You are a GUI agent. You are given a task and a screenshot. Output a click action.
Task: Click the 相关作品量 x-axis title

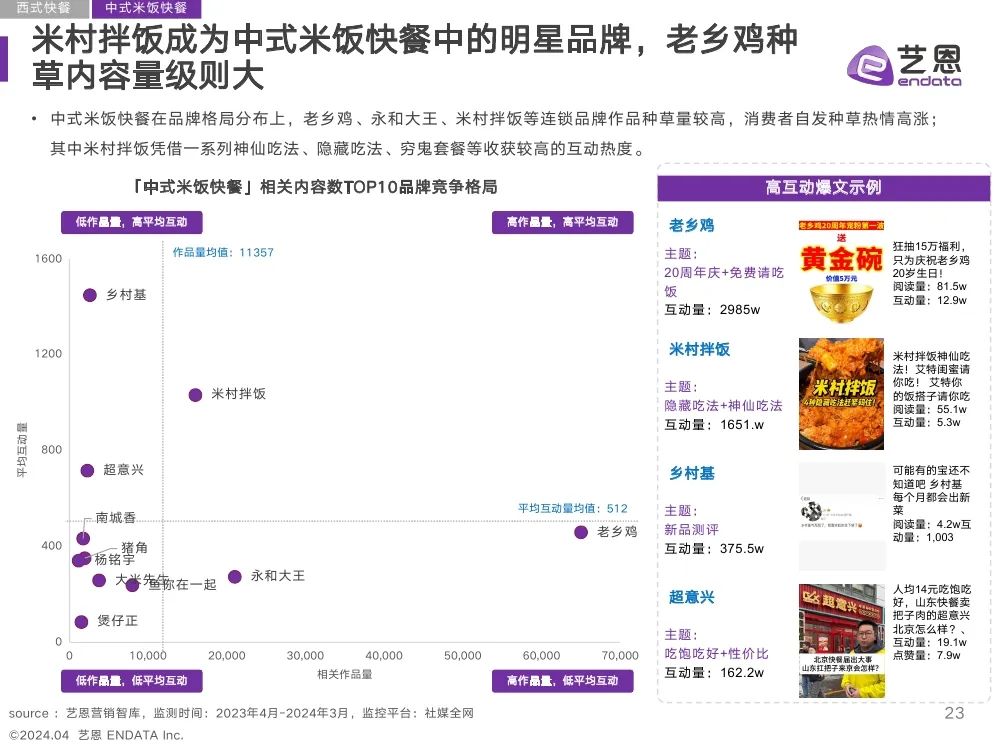click(x=344, y=674)
